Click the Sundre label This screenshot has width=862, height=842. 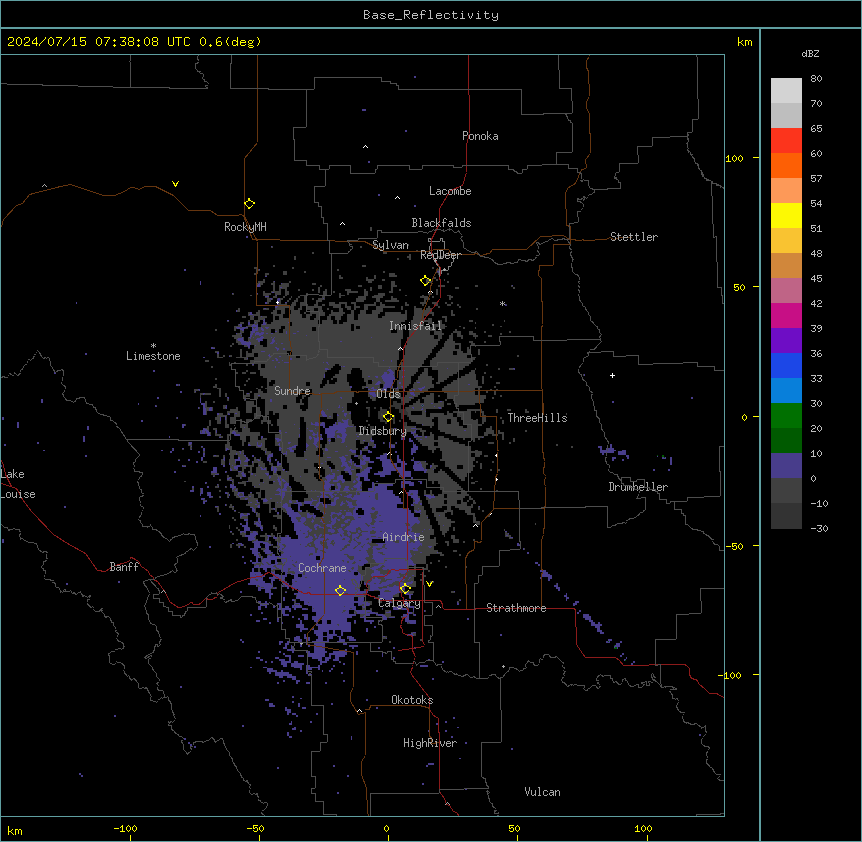[x=292, y=391]
